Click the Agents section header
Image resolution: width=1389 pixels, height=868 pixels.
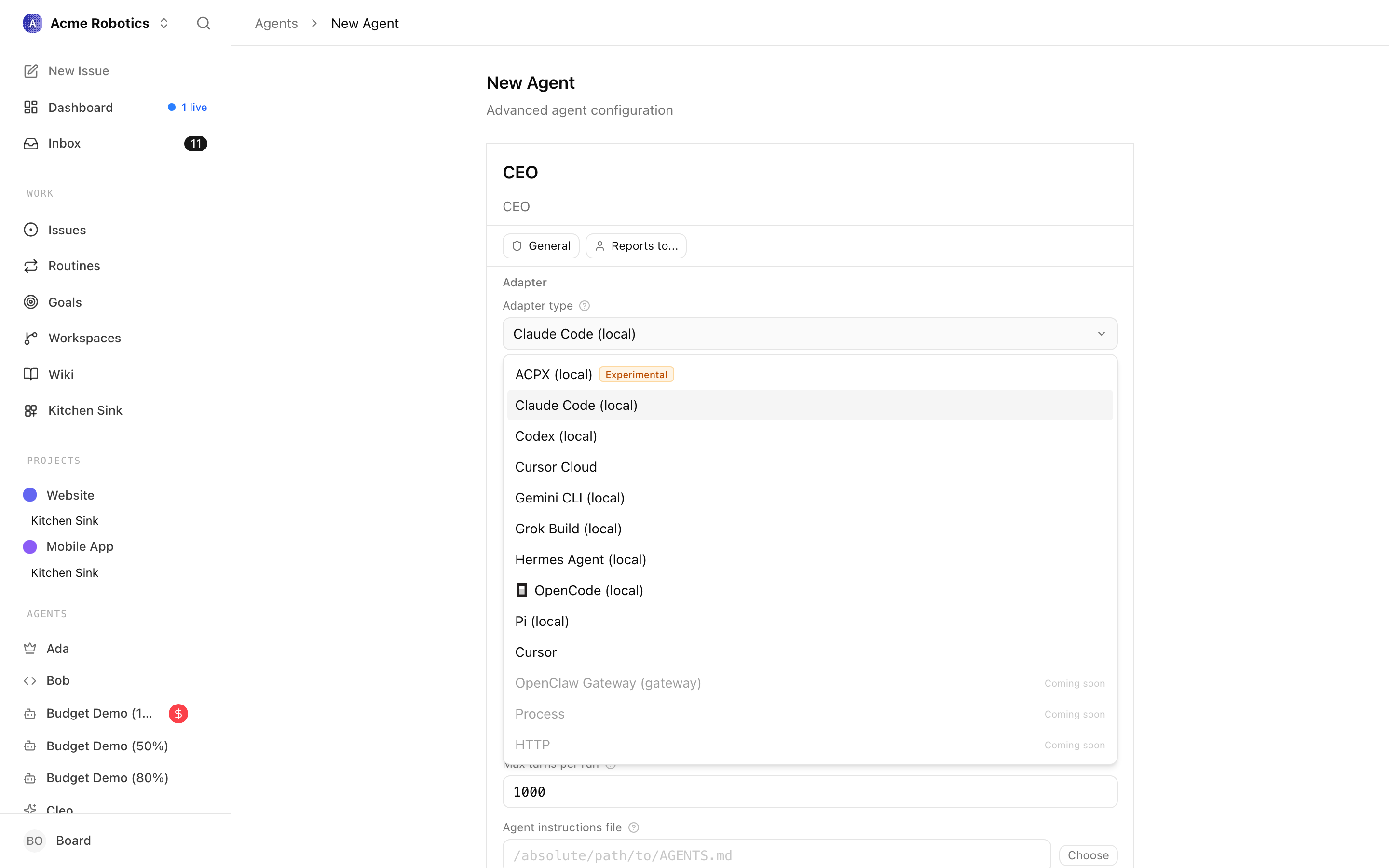point(47,614)
